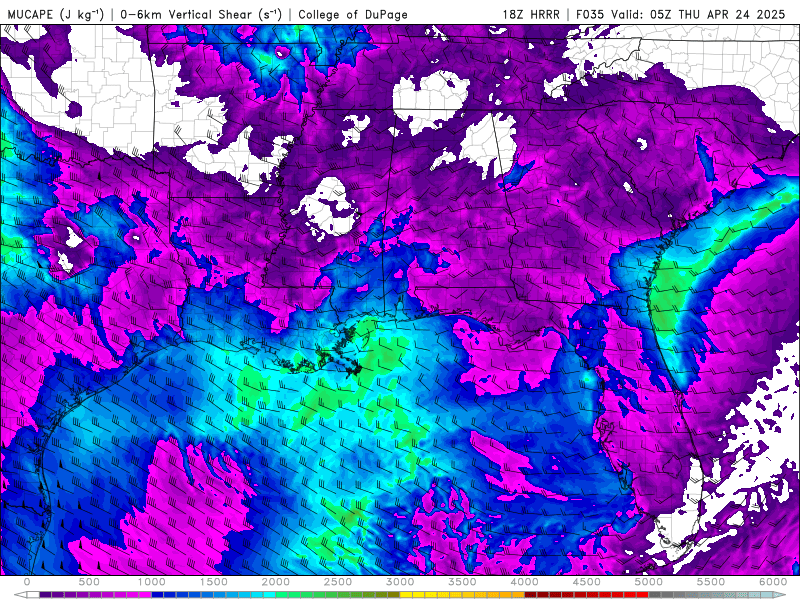Click the 500 value on the color scale
The width and height of the screenshot is (800, 600).
(89, 582)
